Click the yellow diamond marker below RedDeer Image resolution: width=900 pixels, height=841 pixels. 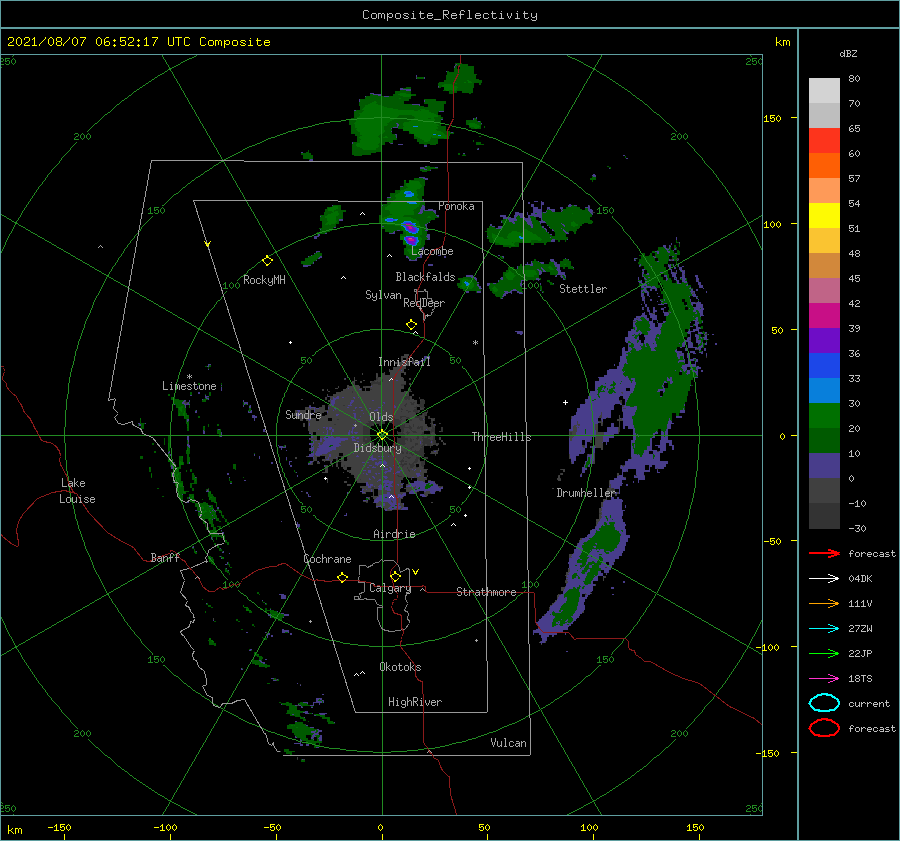pos(411,325)
